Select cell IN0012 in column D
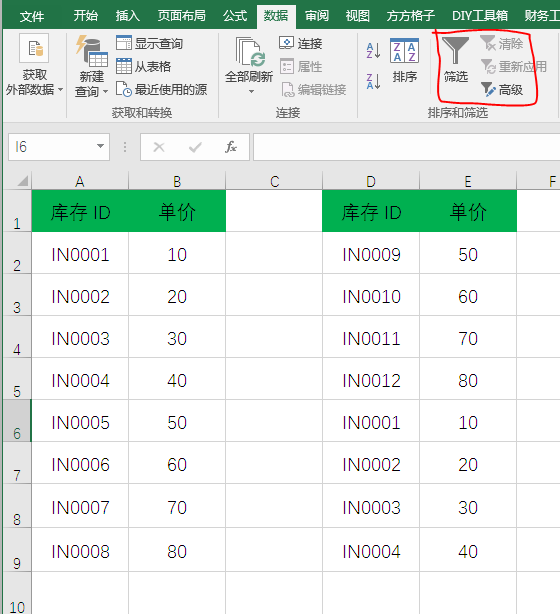The image size is (560, 614). [x=371, y=379]
